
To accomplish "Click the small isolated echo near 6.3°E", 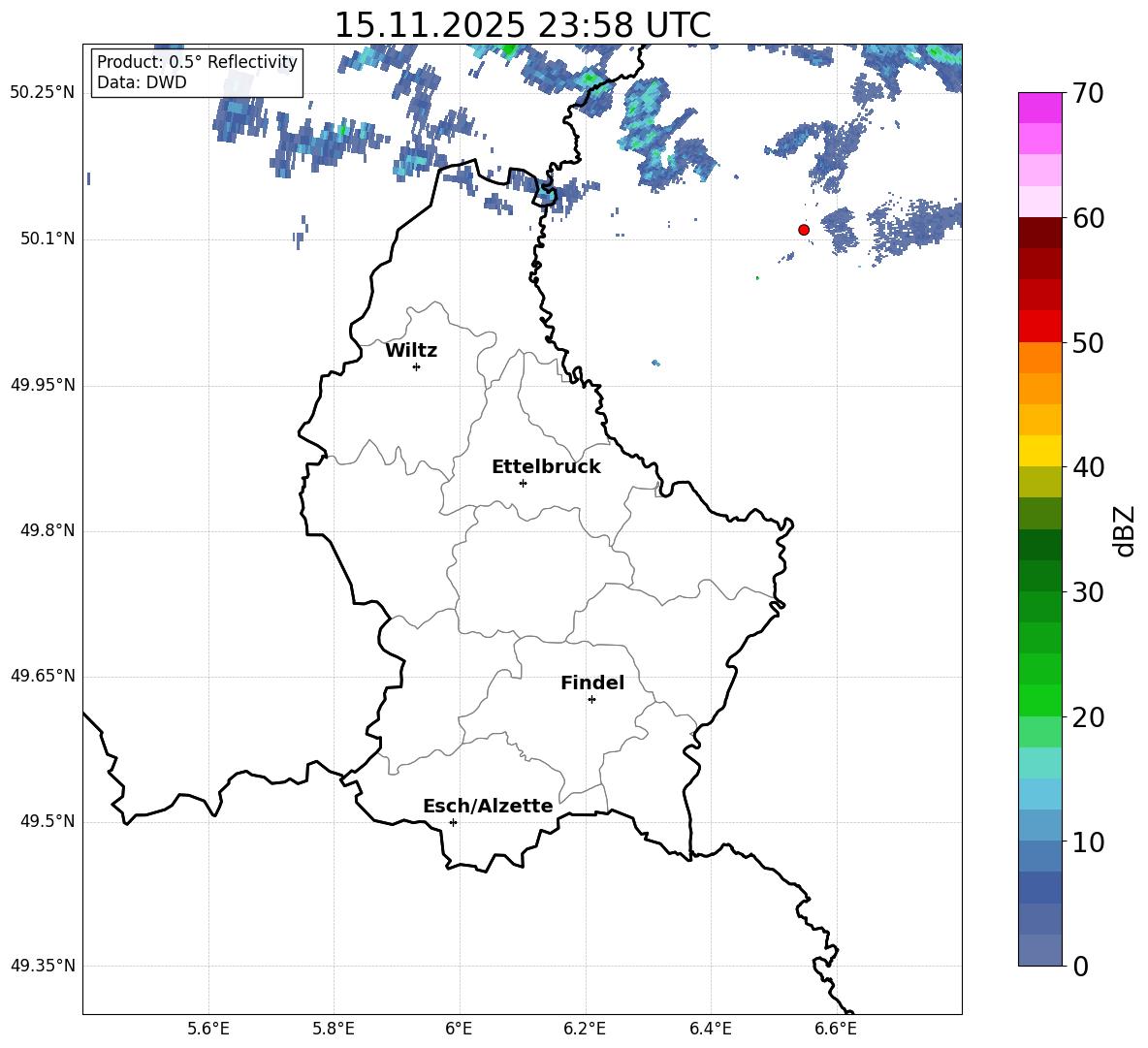I will click(655, 363).
